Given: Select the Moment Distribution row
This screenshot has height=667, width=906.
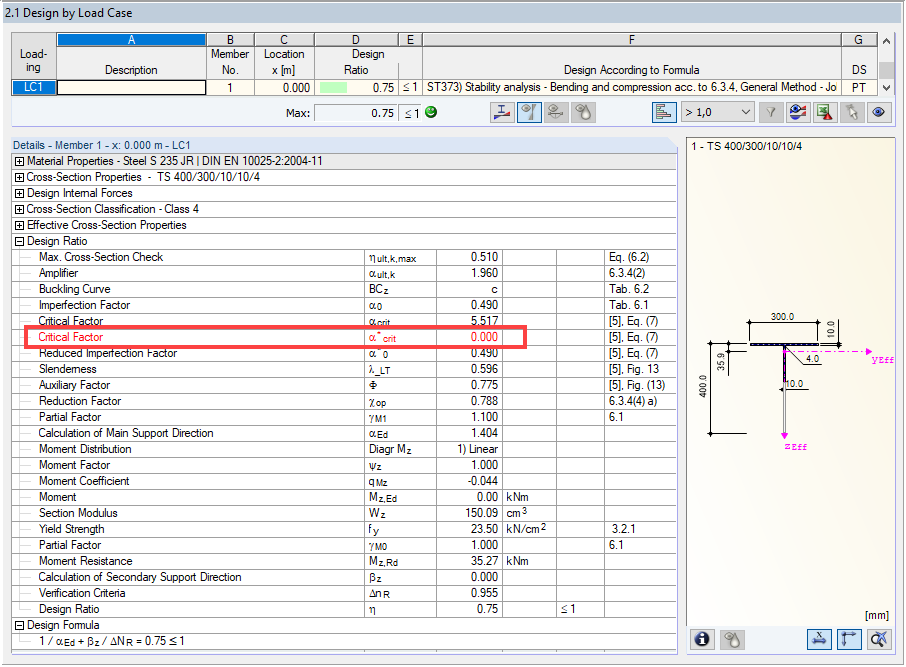Looking at the screenshot, I should click(344, 449).
